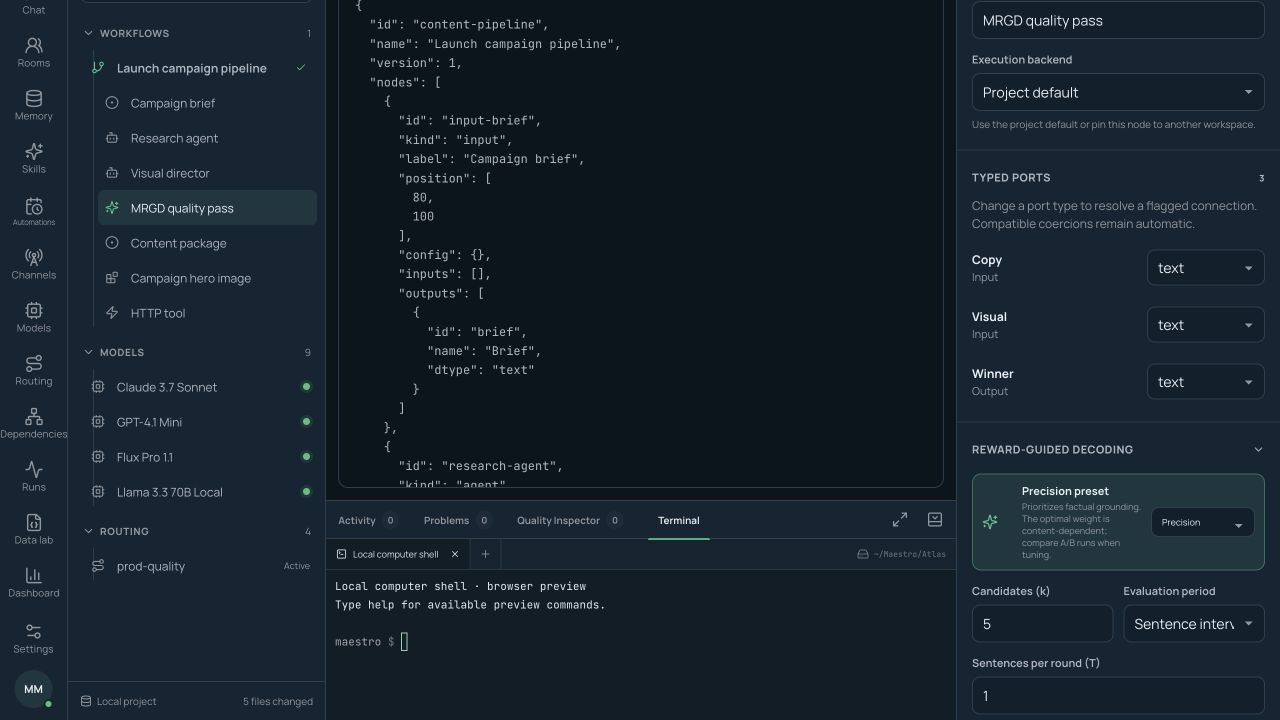Open the Data lab section
The width and height of the screenshot is (1280, 720).
(33, 529)
